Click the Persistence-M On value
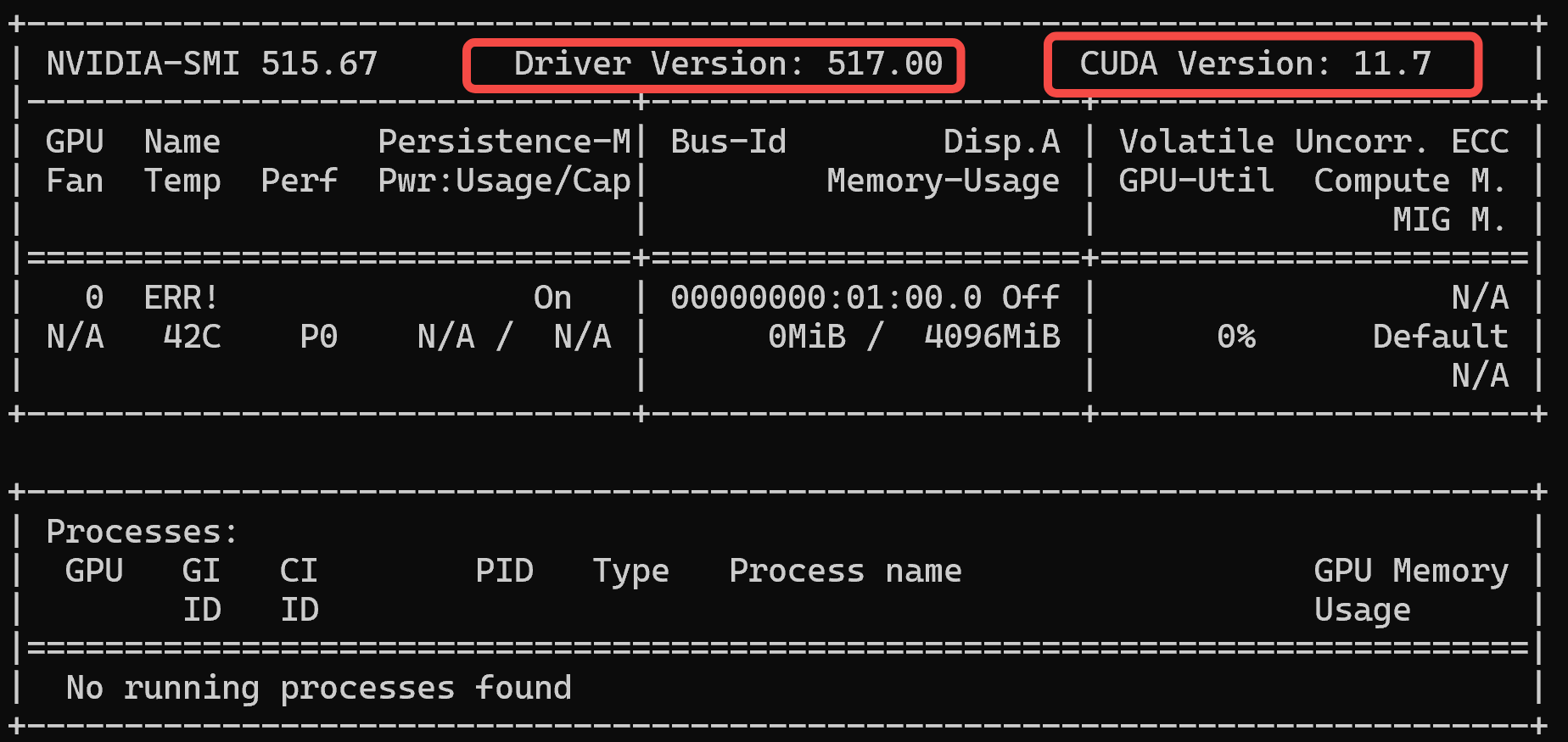The width and height of the screenshot is (1568, 742). click(552, 298)
